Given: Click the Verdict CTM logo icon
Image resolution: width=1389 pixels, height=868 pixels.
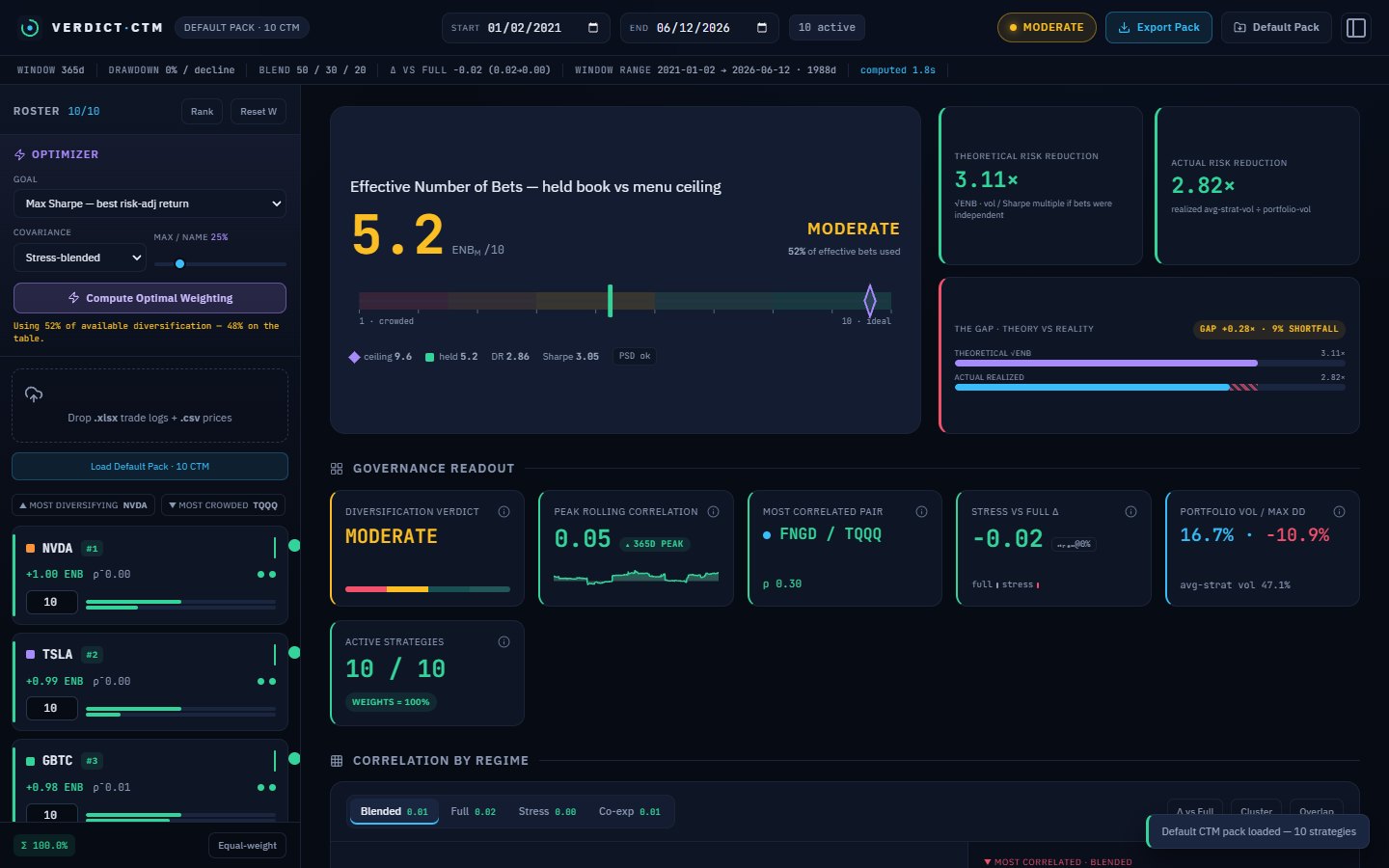Looking at the screenshot, I should (30, 28).
